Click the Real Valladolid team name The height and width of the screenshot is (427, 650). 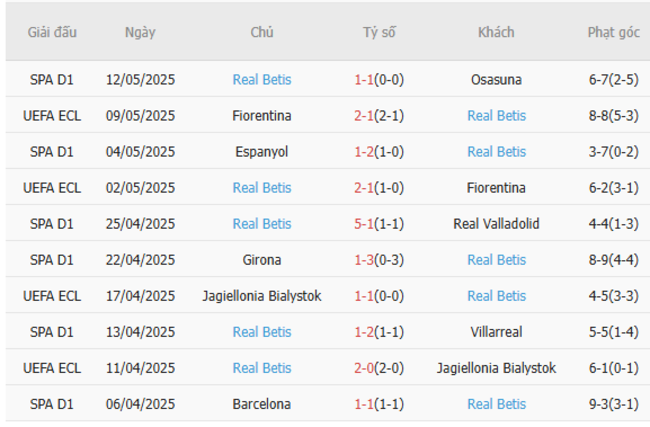(x=496, y=224)
